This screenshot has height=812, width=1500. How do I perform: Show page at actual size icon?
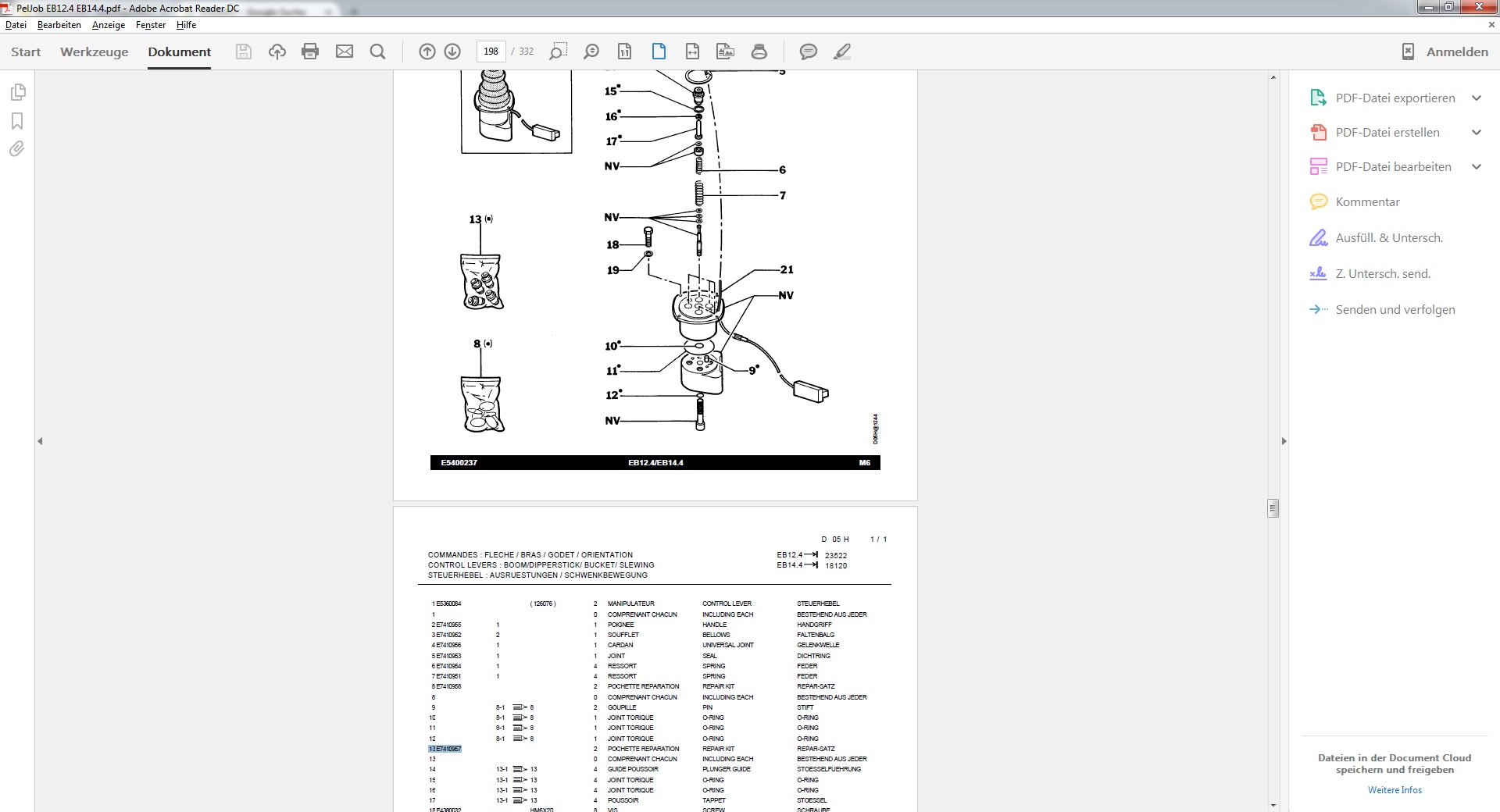(624, 52)
